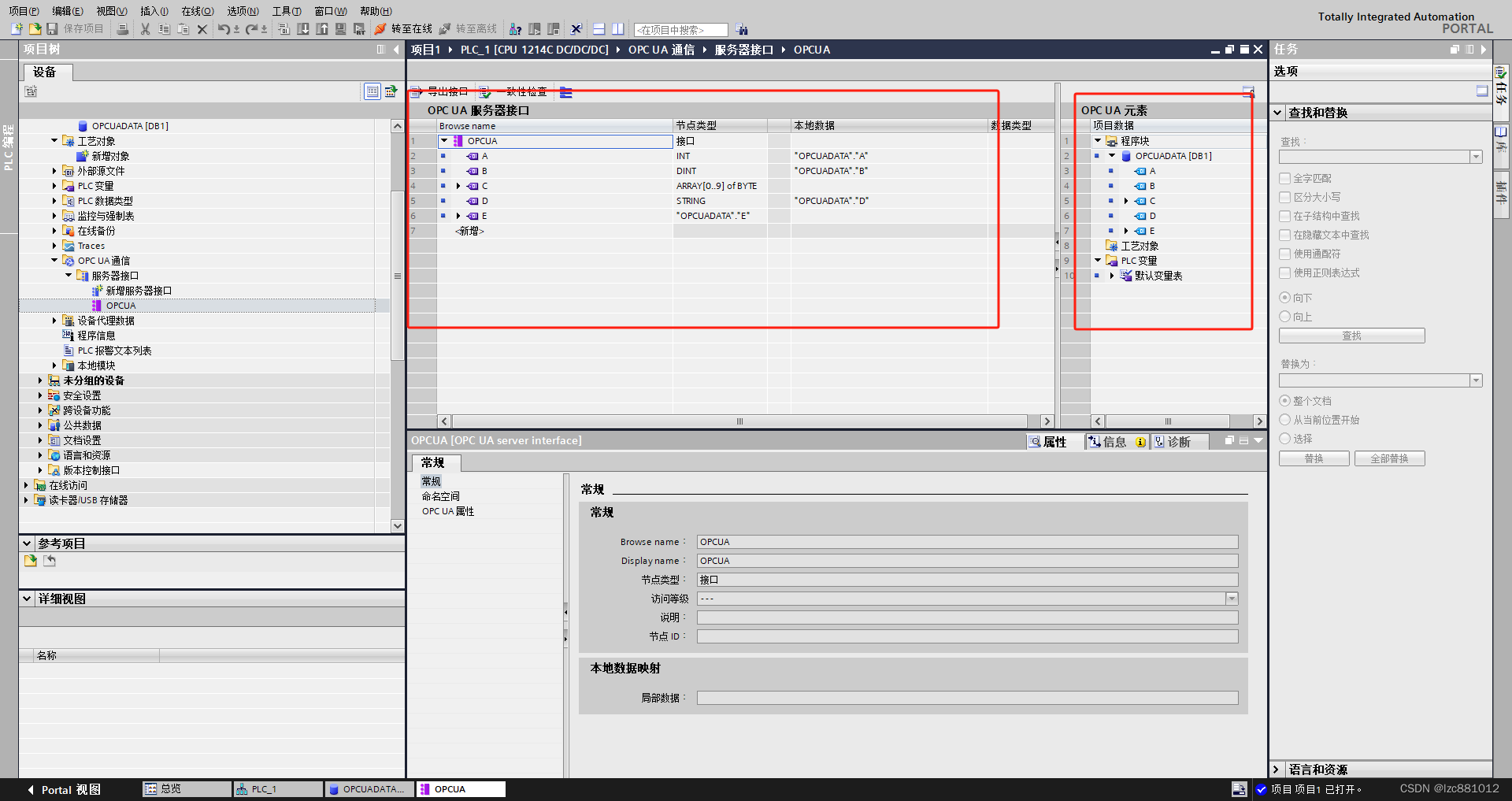
Task: Collapse the Find and replace section
Action: (x=1278, y=113)
